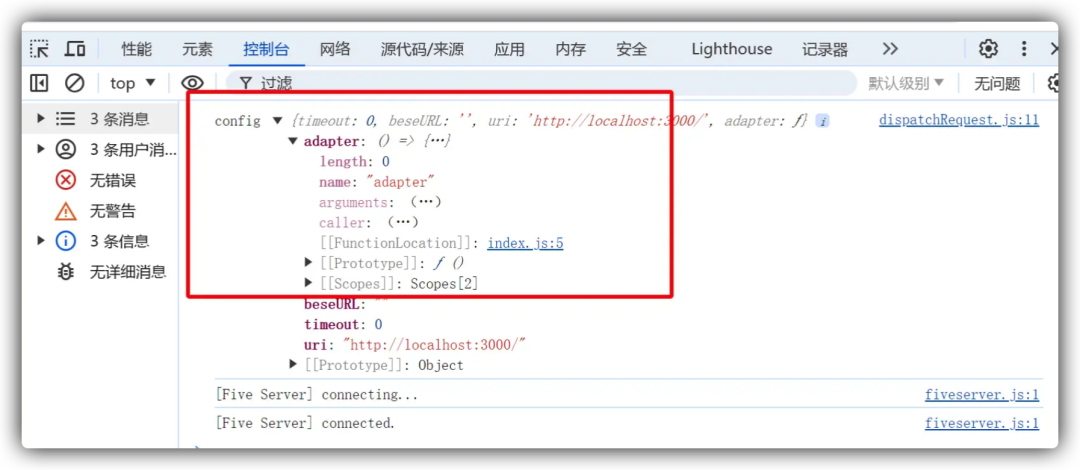Image resolution: width=1080 pixels, height=470 pixels.
Task: Switch to the 性能 tab
Action: point(137,49)
